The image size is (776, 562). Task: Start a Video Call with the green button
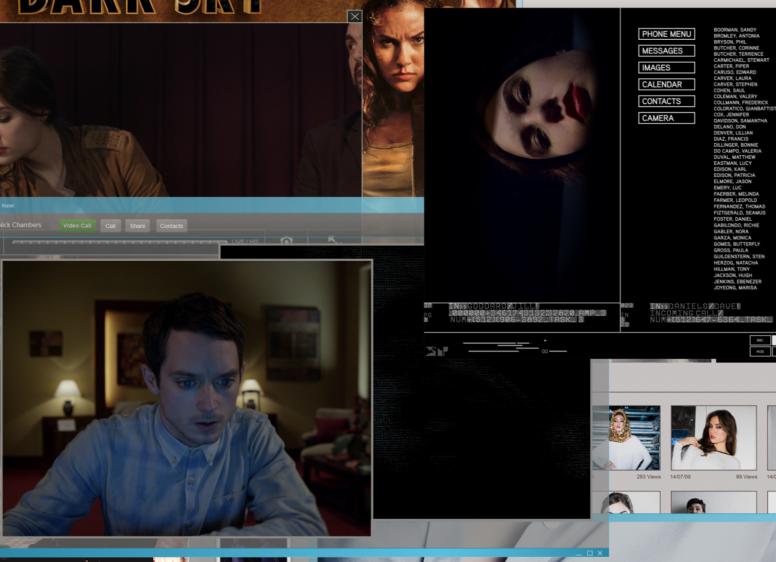(x=78, y=226)
